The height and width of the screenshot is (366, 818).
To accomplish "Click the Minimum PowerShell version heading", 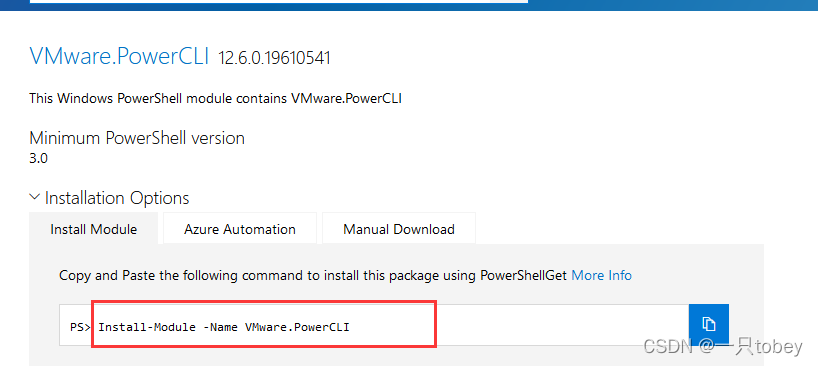I will pos(137,138).
